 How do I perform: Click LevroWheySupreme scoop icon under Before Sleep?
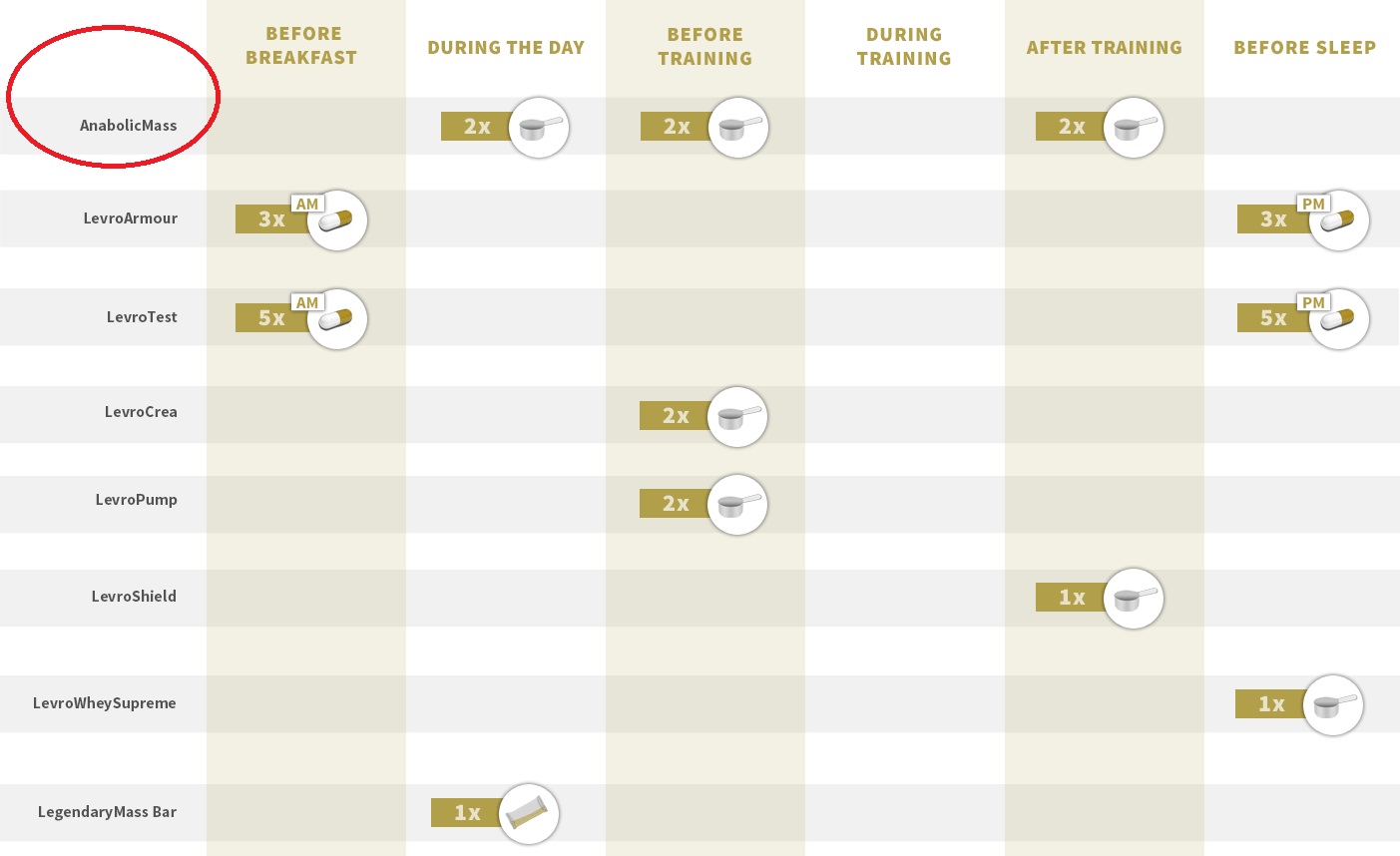(x=1333, y=705)
